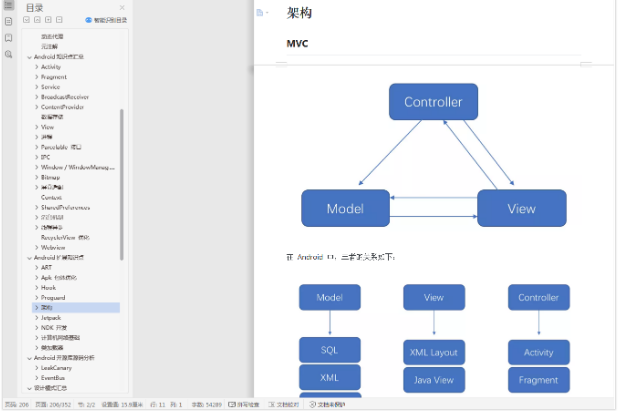Select the Android 扩展知识点 section heading
Viewport: 619px width, 411px height.
click(x=58, y=258)
